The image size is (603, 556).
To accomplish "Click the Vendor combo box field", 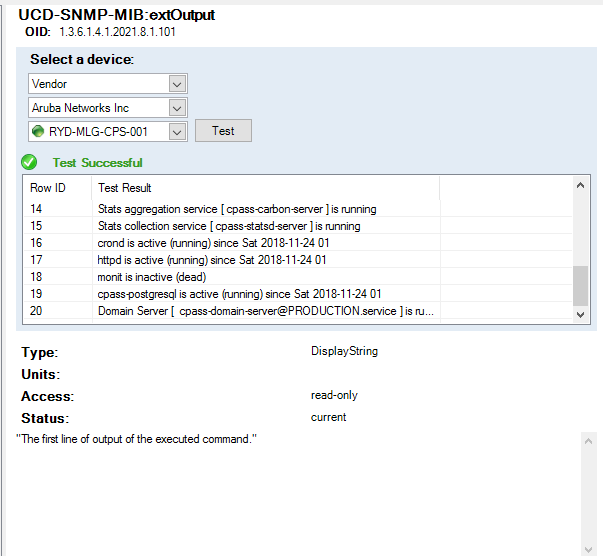I will tap(108, 84).
